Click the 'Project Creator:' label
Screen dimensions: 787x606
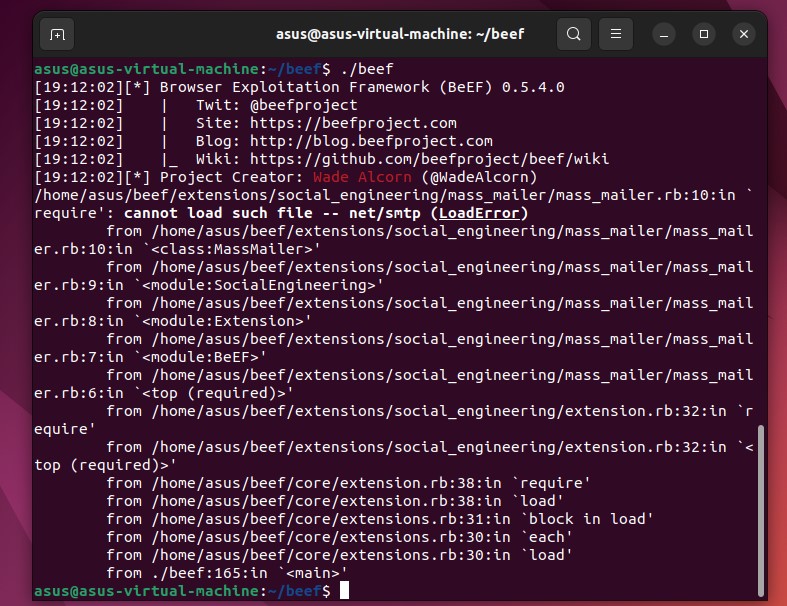pyautogui.click(x=231, y=177)
